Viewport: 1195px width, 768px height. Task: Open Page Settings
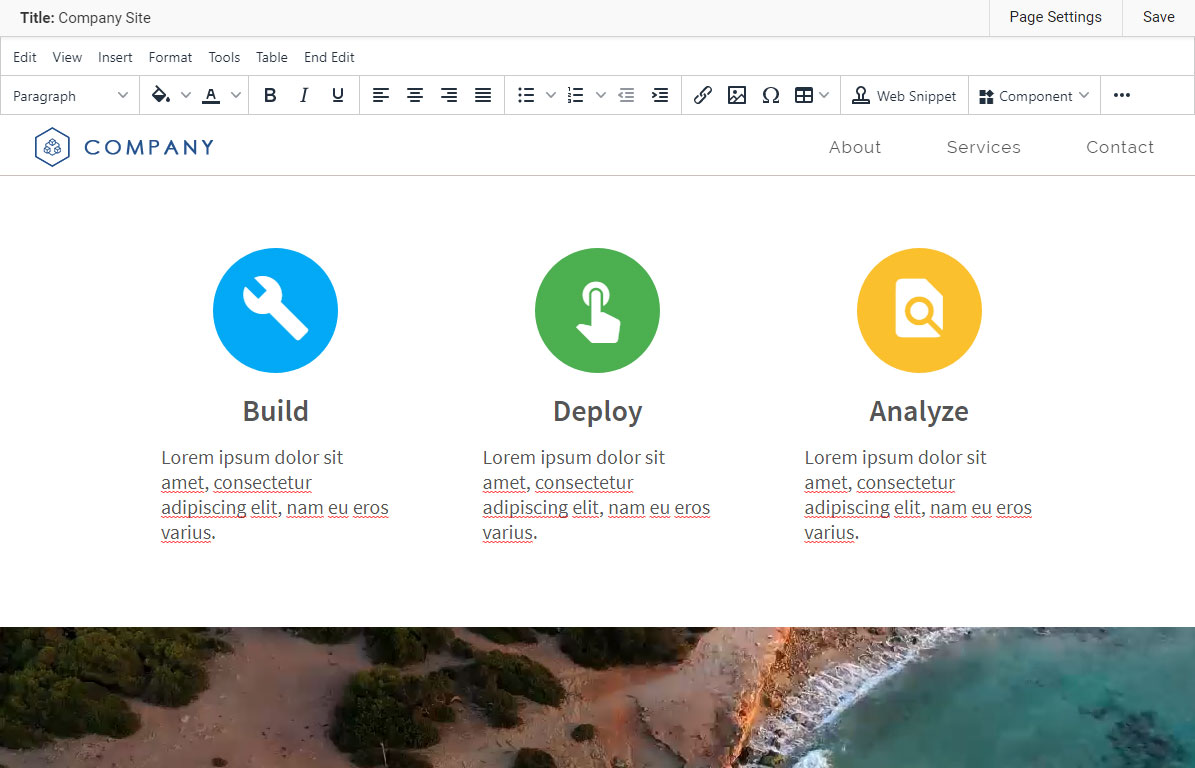coord(1055,17)
